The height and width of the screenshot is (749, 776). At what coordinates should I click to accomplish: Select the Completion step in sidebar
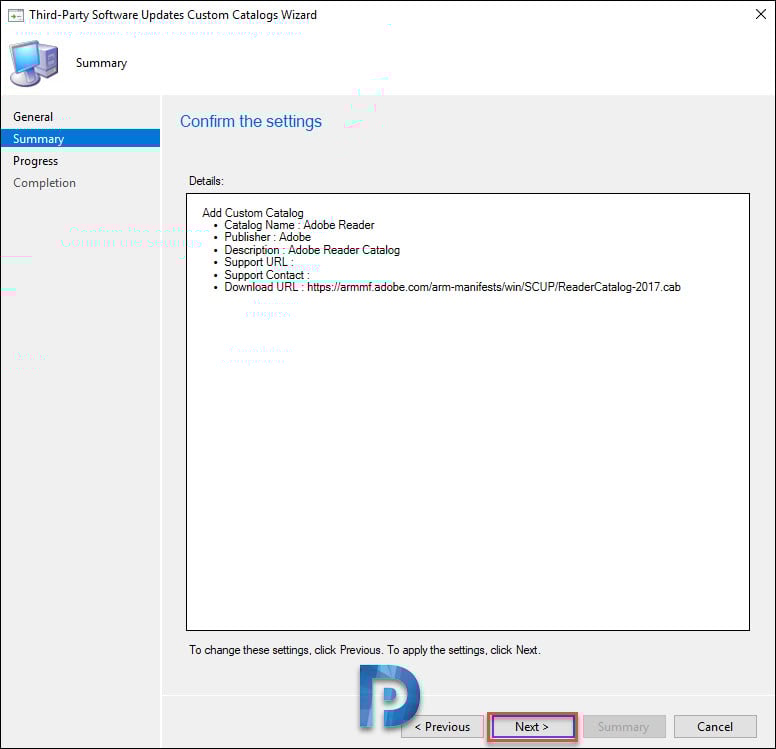(45, 183)
